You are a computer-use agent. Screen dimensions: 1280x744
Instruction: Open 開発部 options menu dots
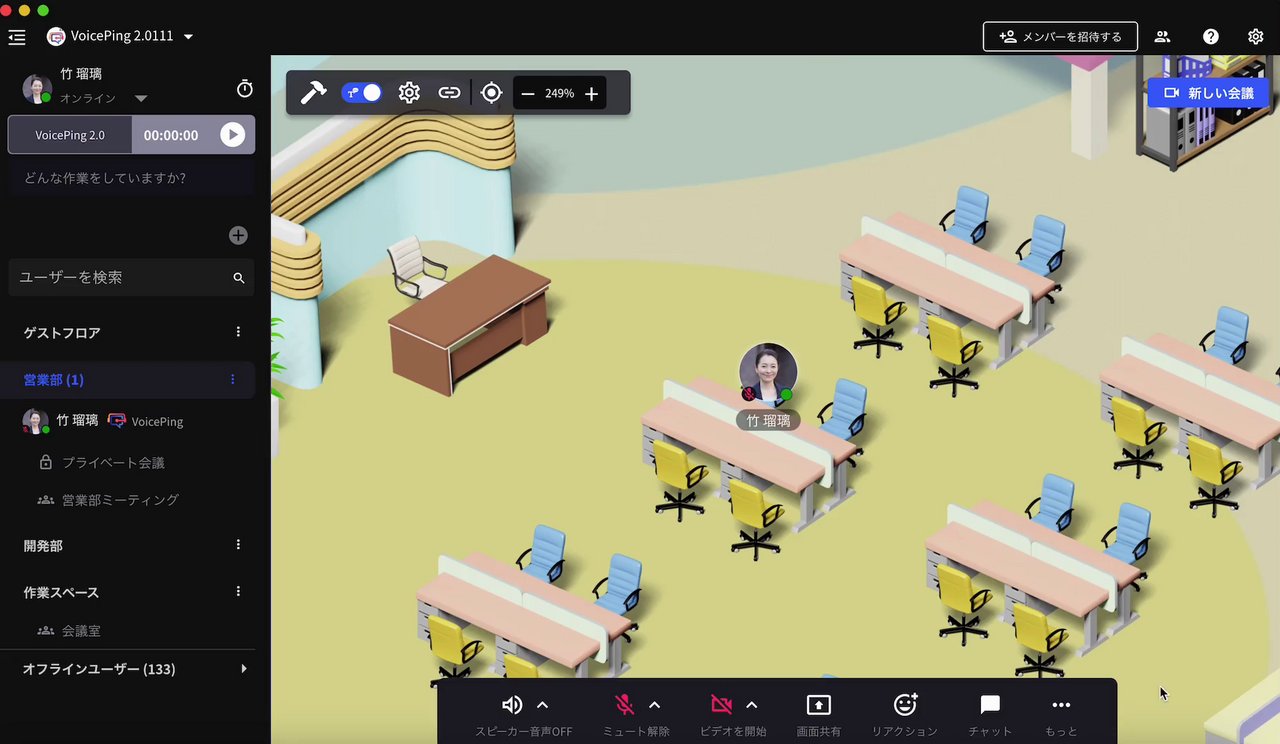tap(238, 545)
